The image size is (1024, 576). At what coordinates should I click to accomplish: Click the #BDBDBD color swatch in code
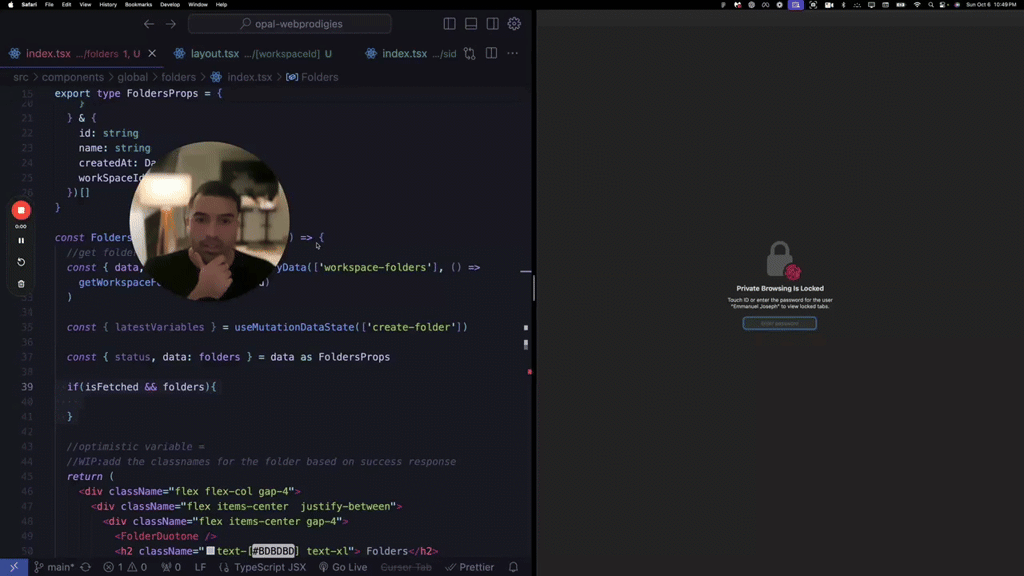click(210, 551)
